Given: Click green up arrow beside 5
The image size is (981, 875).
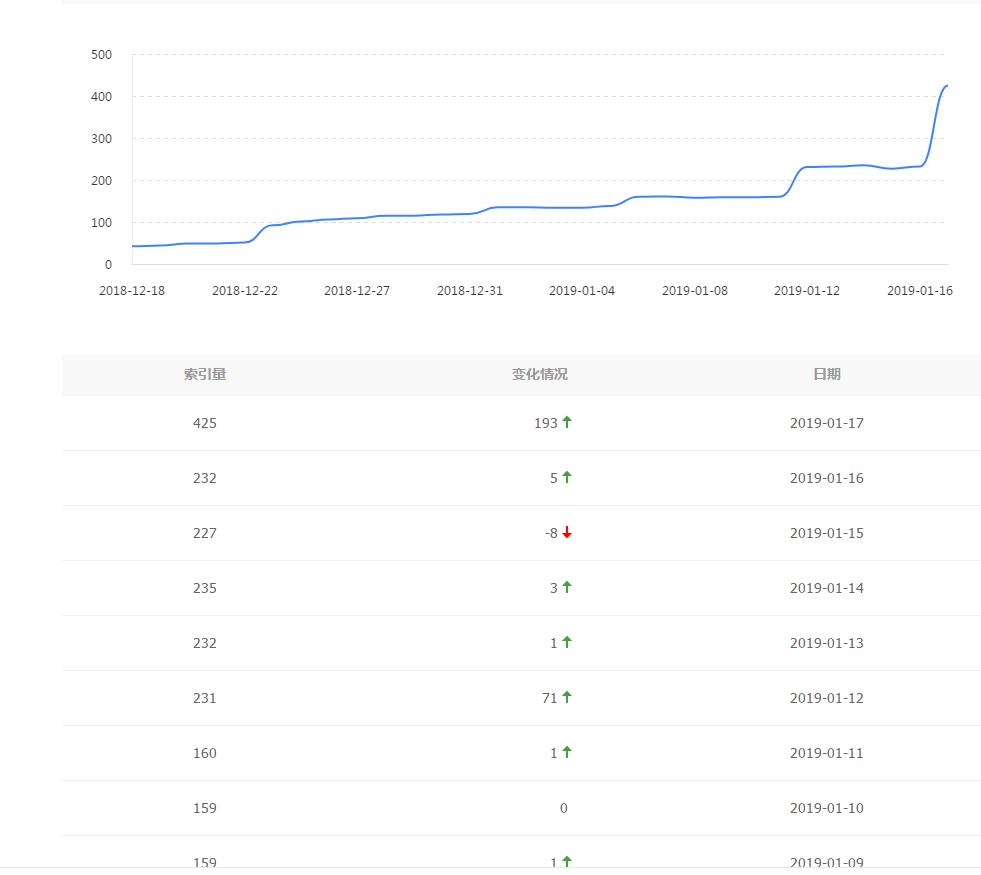Looking at the screenshot, I should click(567, 477).
